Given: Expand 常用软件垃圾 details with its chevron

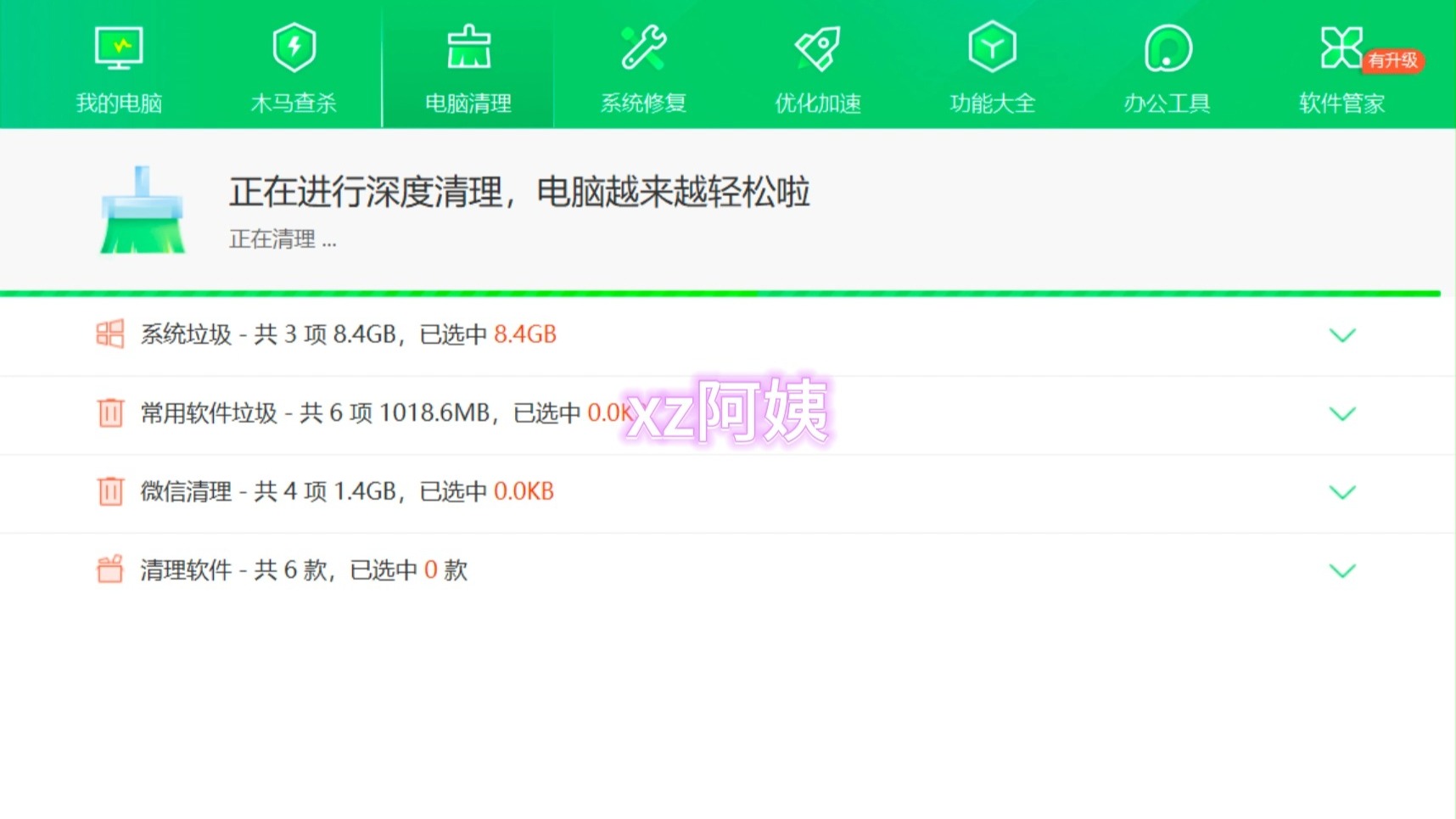Looking at the screenshot, I should 1342,414.
